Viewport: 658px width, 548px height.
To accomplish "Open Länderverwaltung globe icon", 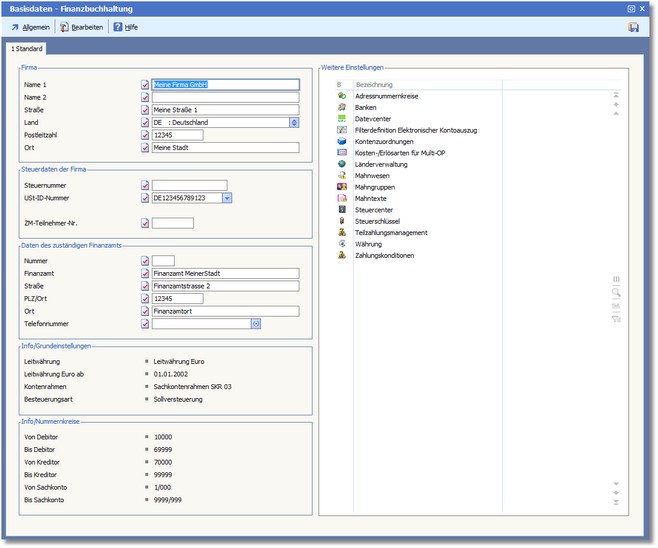I will [x=343, y=164].
